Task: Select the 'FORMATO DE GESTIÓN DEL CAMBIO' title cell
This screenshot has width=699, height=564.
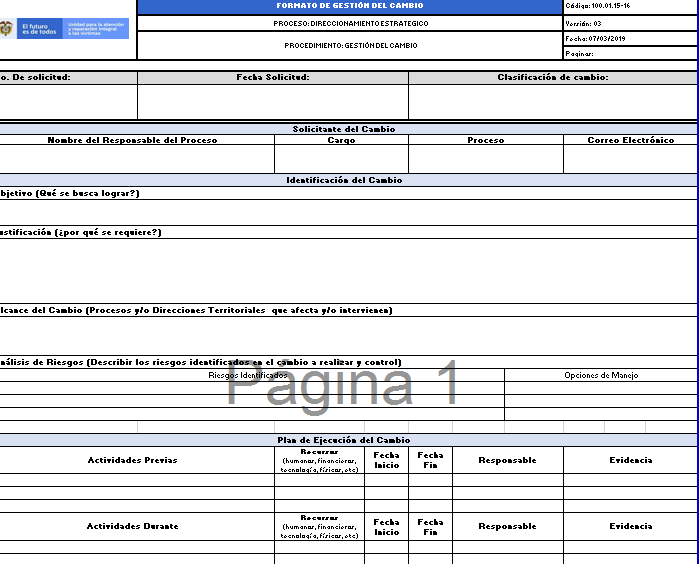Action: (350, 6)
